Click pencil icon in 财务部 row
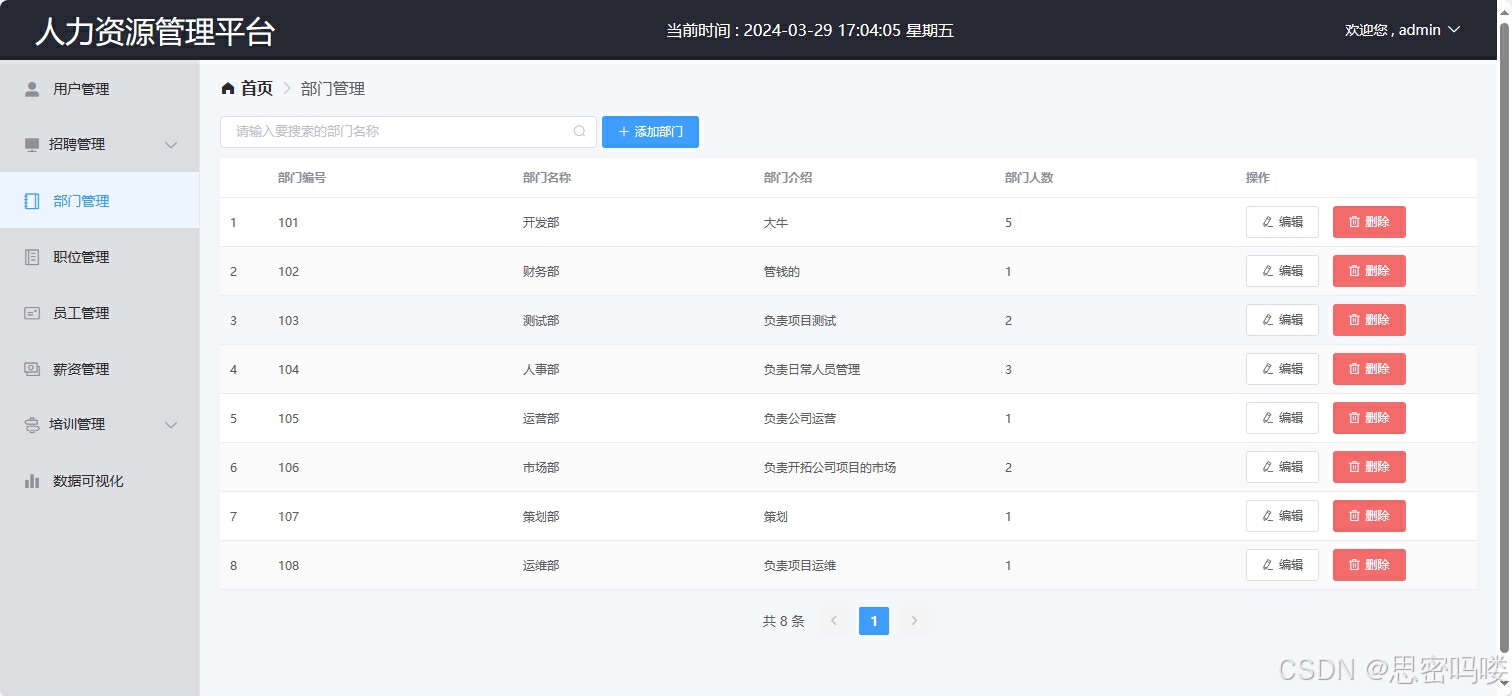The image size is (1512, 696). (1268, 271)
